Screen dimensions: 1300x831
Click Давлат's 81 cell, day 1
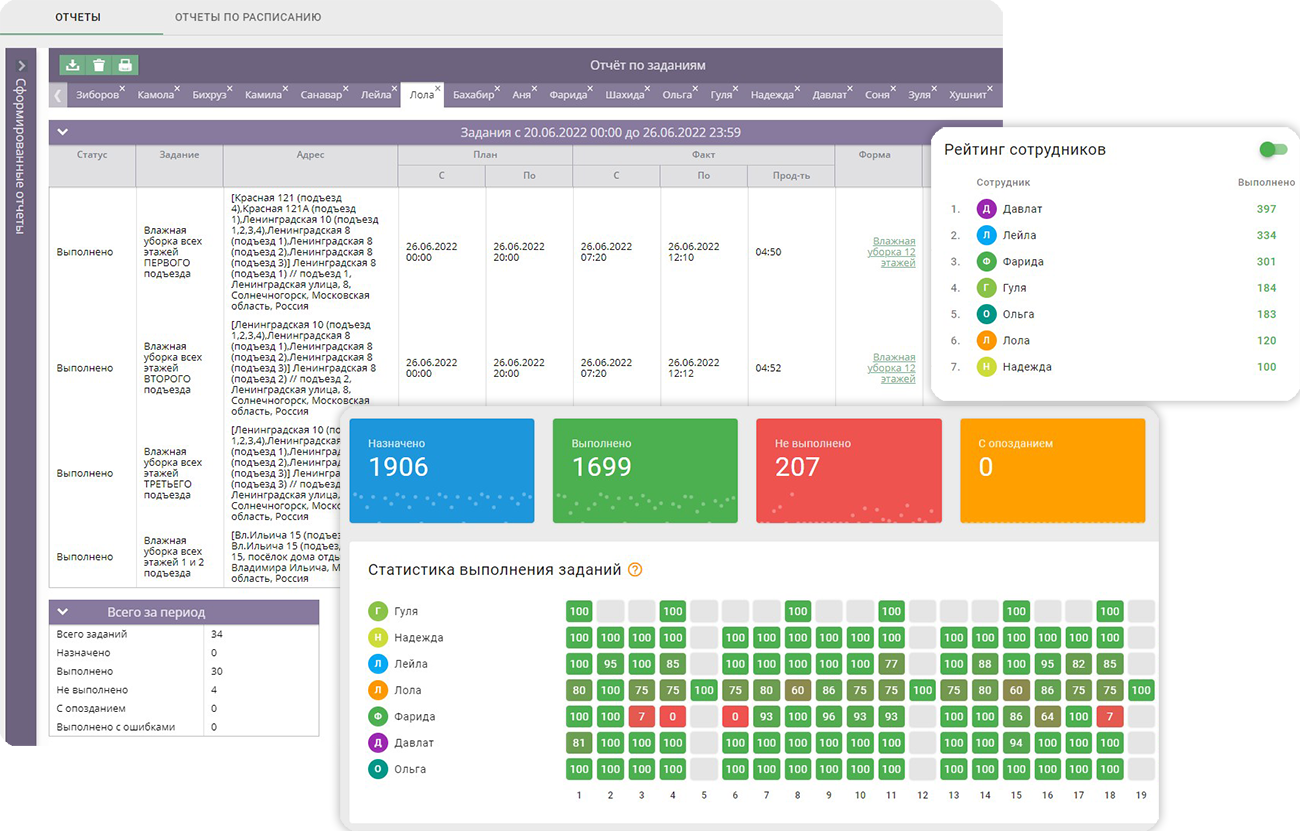point(579,743)
